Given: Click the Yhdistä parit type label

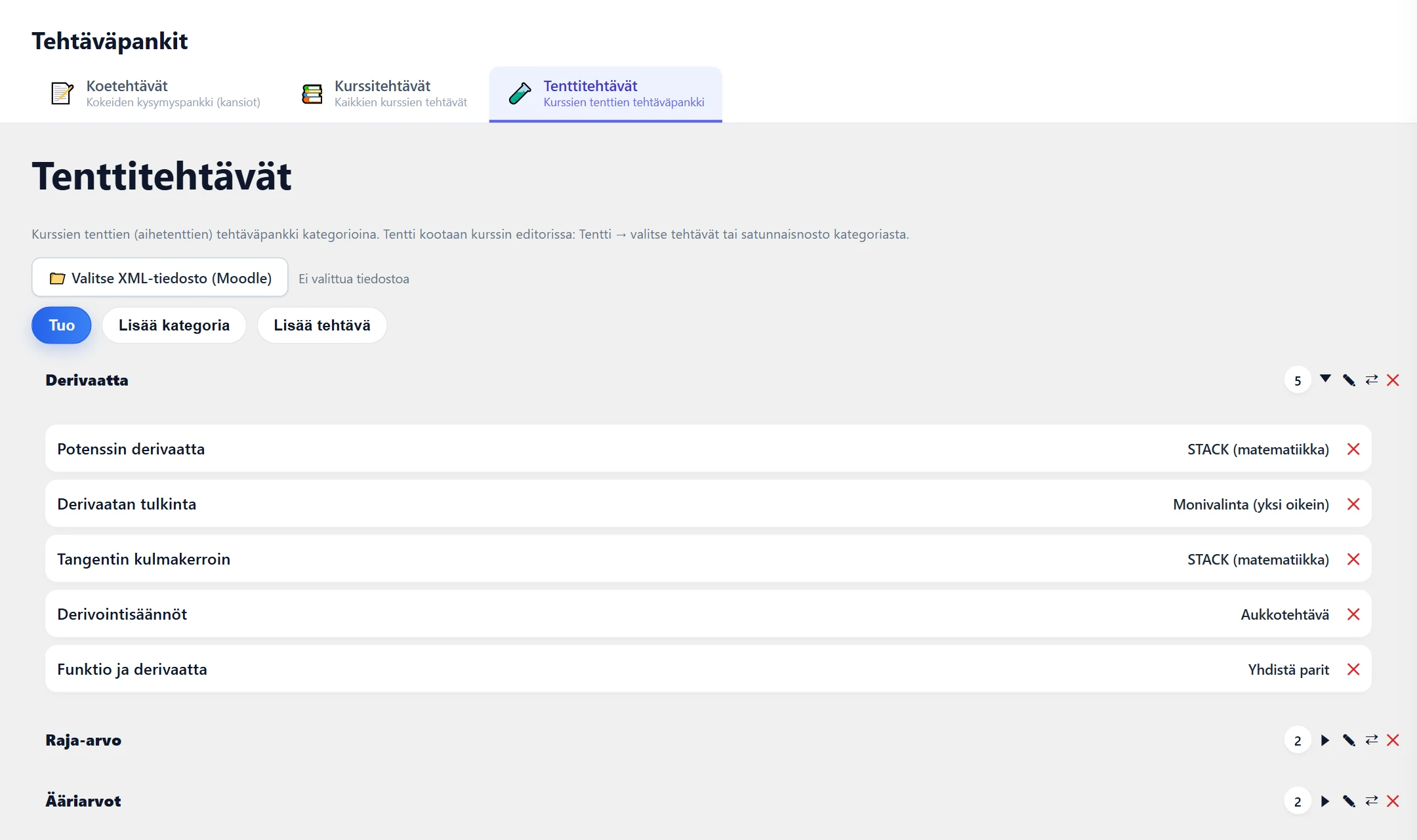Looking at the screenshot, I should click(1288, 670).
